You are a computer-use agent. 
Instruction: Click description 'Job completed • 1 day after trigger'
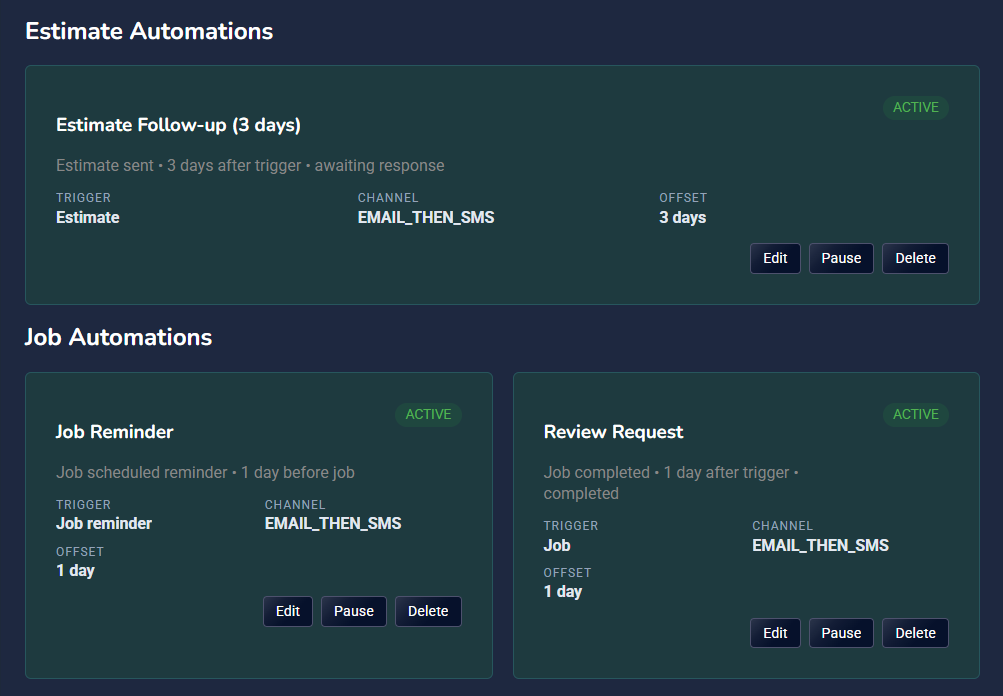[671, 483]
